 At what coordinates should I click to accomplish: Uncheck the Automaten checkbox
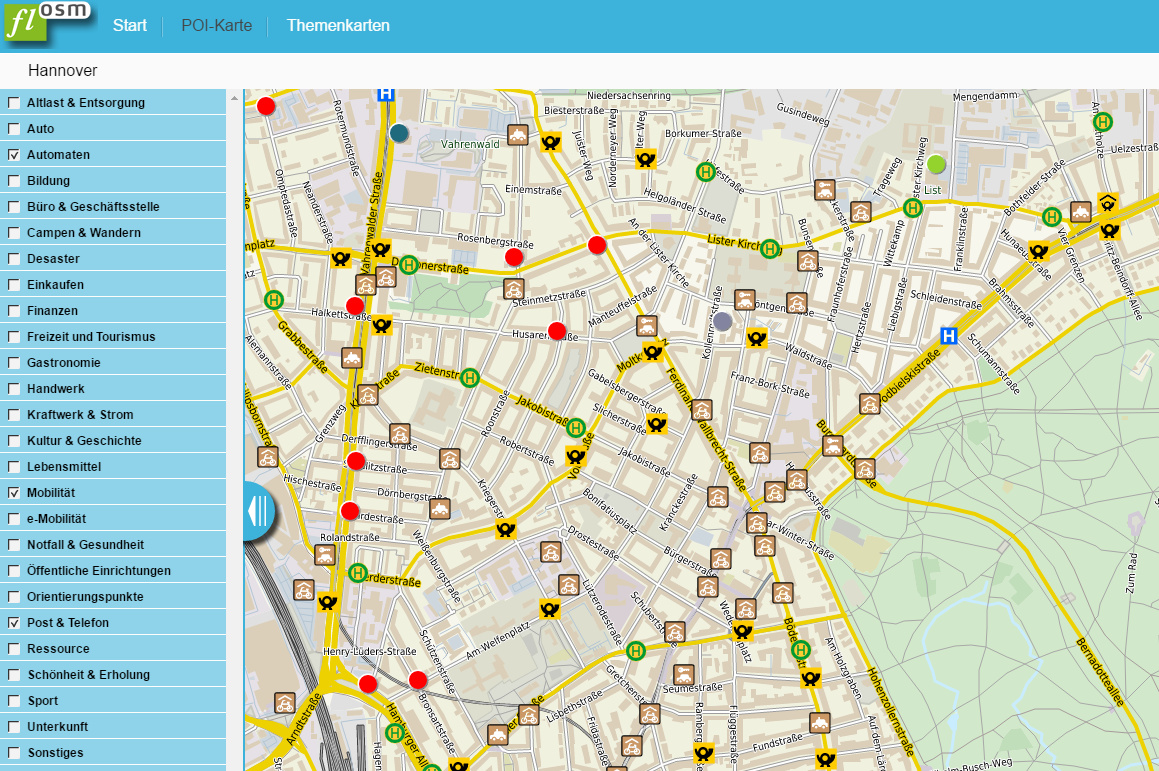tap(14, 155)
